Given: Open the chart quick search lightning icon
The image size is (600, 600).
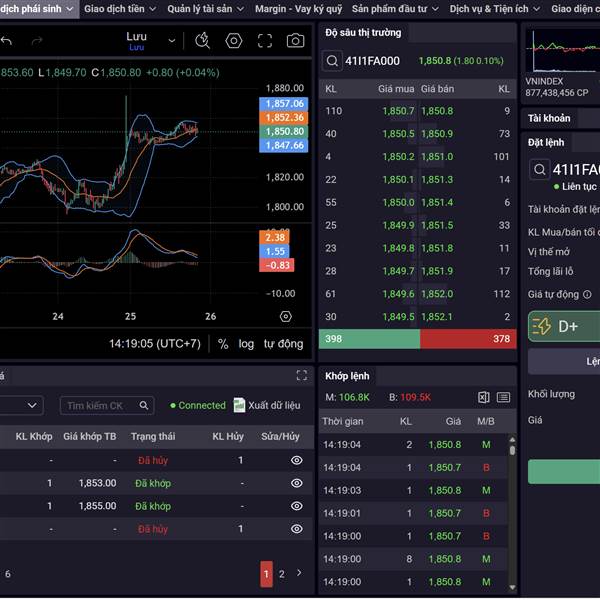Looking at the screenshot, I should coord(203,41).
